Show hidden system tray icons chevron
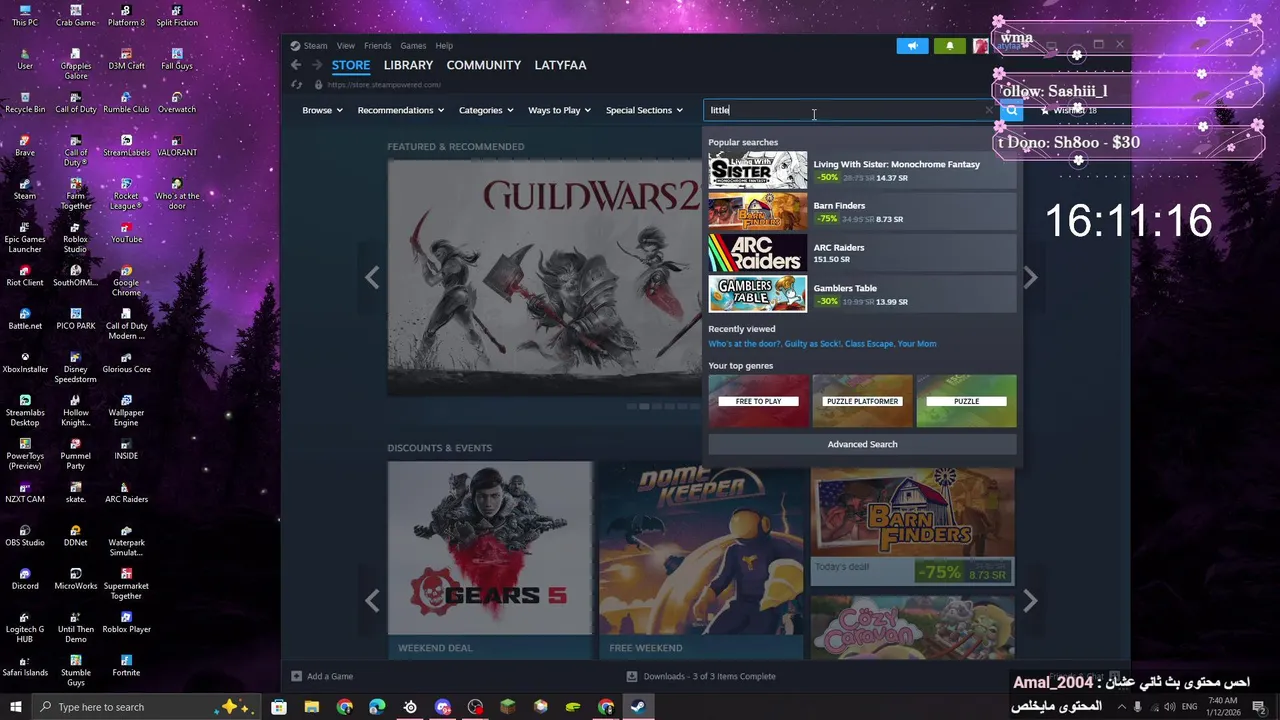Image resolution: width=1280 pixels, height=720 pixels. click(1120, 707)
